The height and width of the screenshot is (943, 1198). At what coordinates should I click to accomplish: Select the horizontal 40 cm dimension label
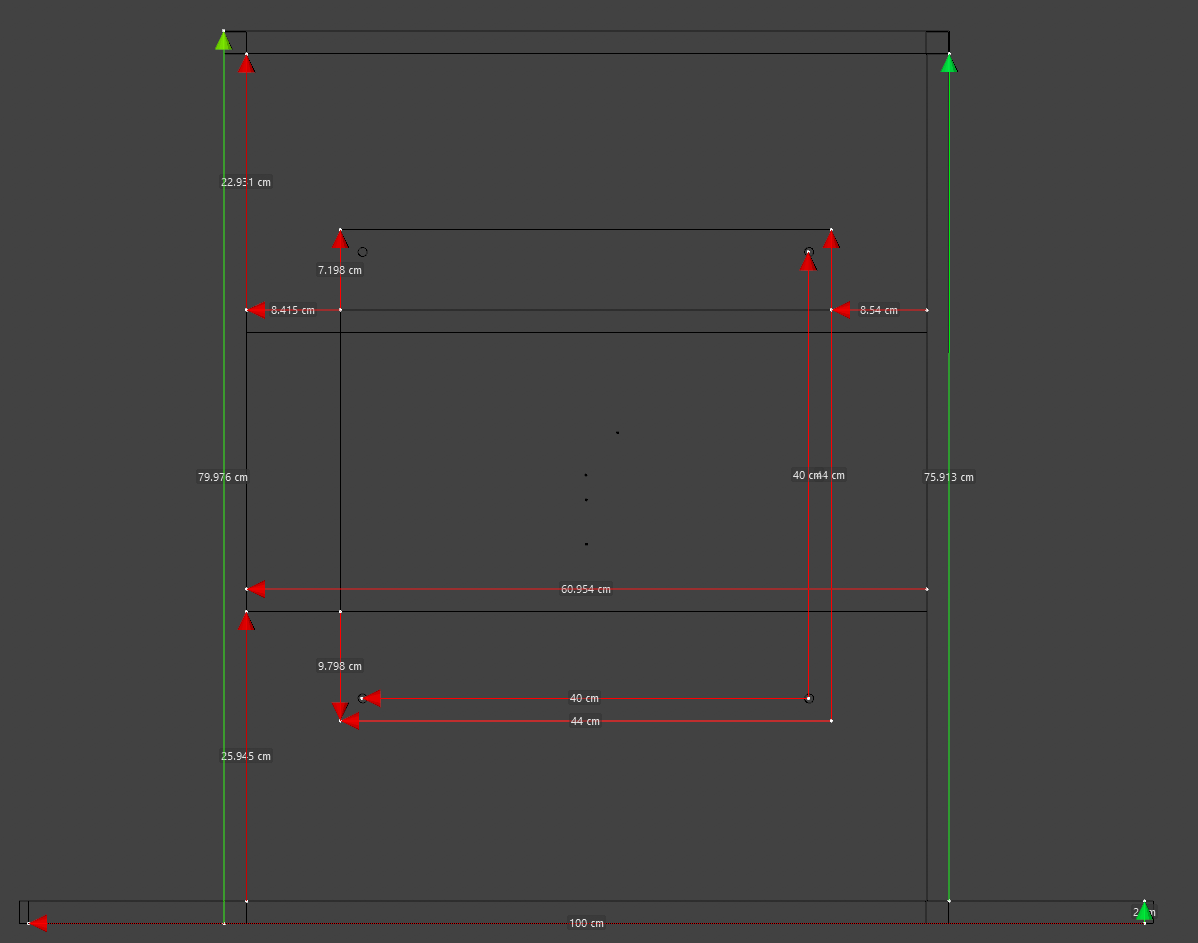point(584,698)
